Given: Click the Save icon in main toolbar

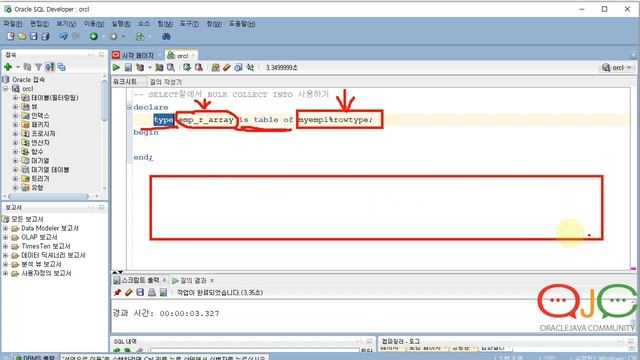Looking at the screenshot, I should pos(33,36).
